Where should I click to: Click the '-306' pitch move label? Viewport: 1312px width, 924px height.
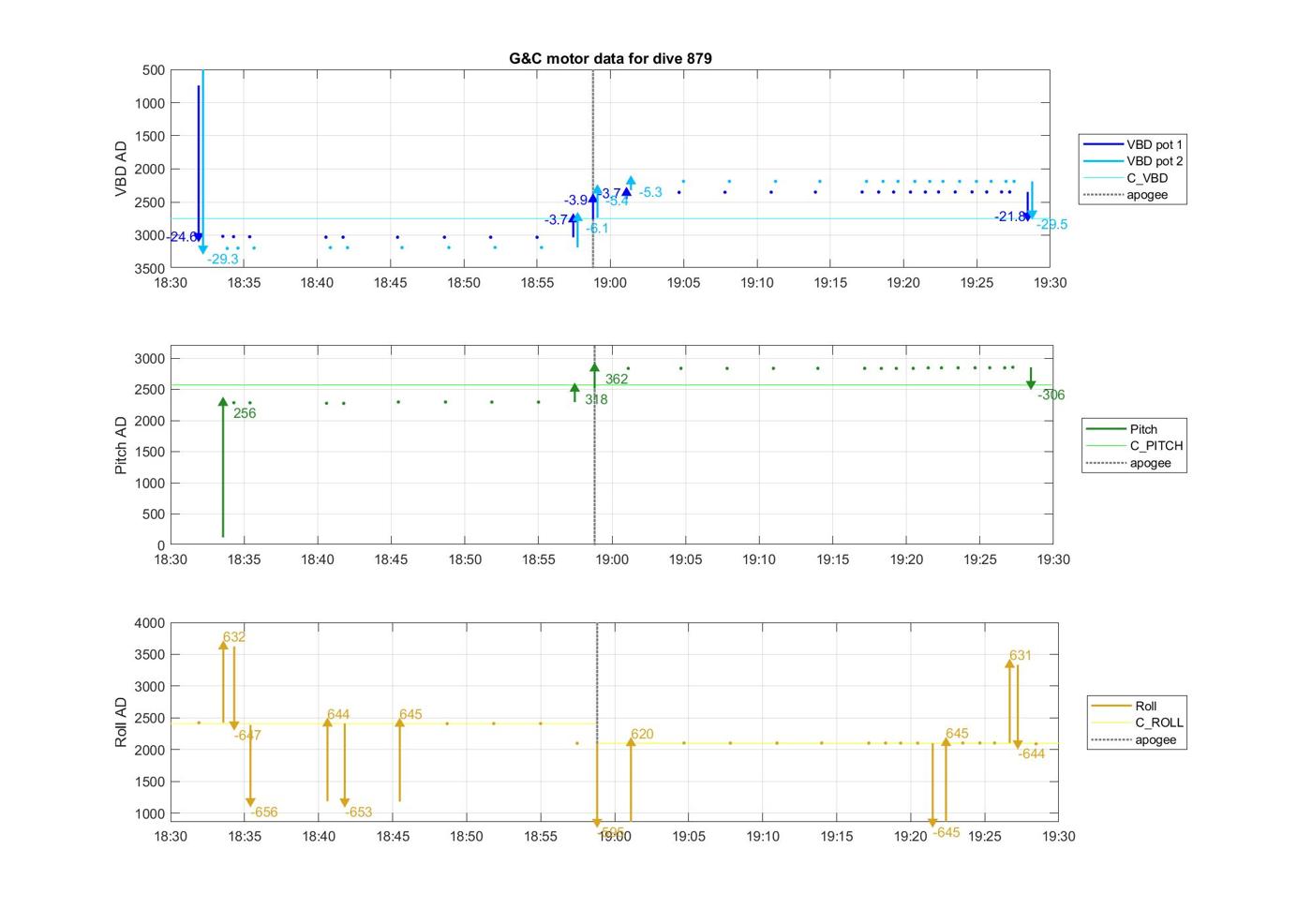(x=1051, y=395)
